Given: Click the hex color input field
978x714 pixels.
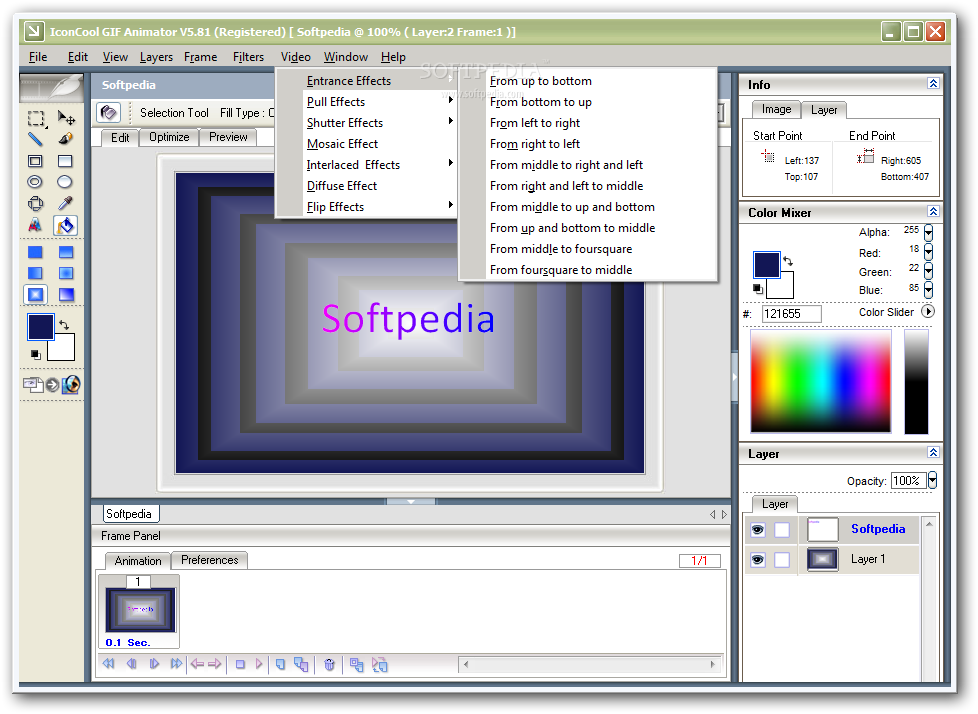Looking at the screenshot, I should pos(791,314).
